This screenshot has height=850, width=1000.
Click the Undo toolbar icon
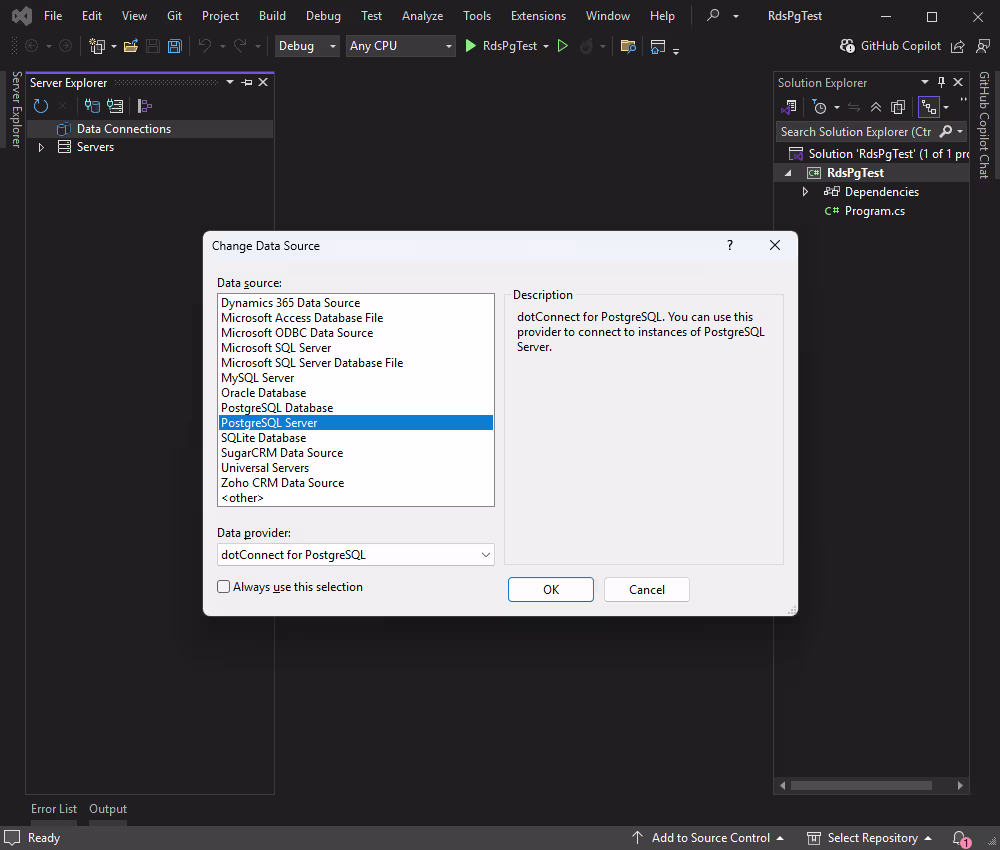[x=209, y=46]
